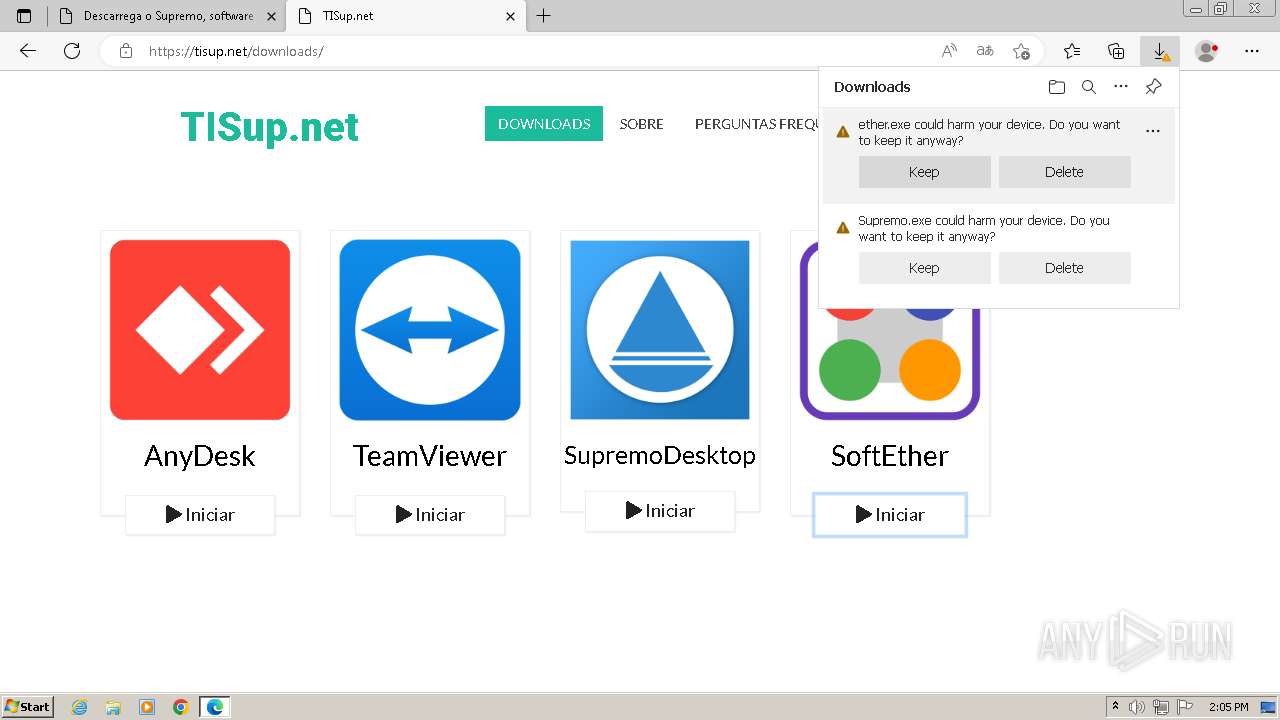
Task: Select Edge taskbar button
Action: [215, 707]
